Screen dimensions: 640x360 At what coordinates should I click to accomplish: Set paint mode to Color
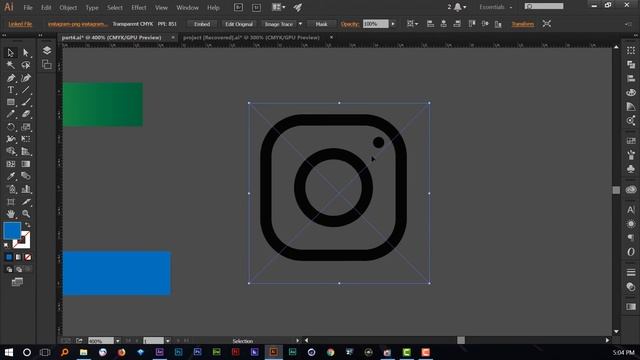pyautogui.click(x=9, y=257)
